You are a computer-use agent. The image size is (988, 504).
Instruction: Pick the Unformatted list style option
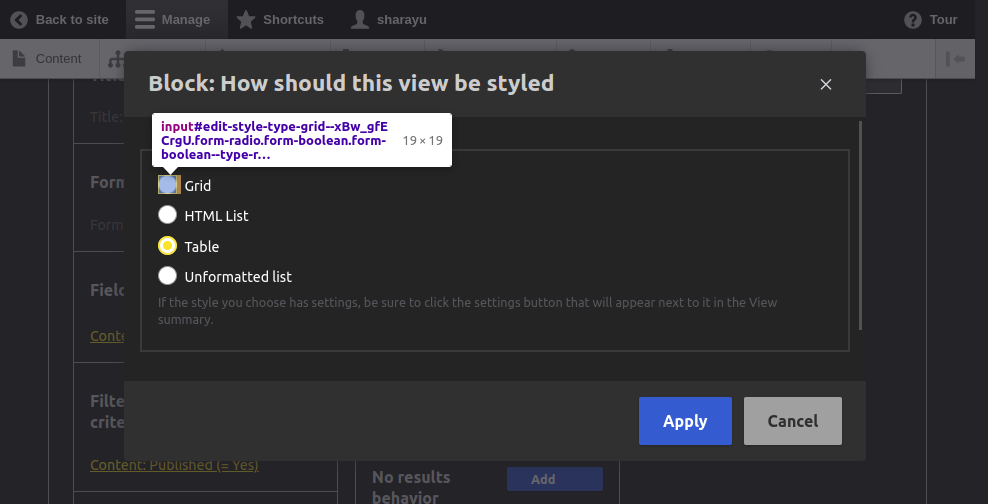(168, 276)
